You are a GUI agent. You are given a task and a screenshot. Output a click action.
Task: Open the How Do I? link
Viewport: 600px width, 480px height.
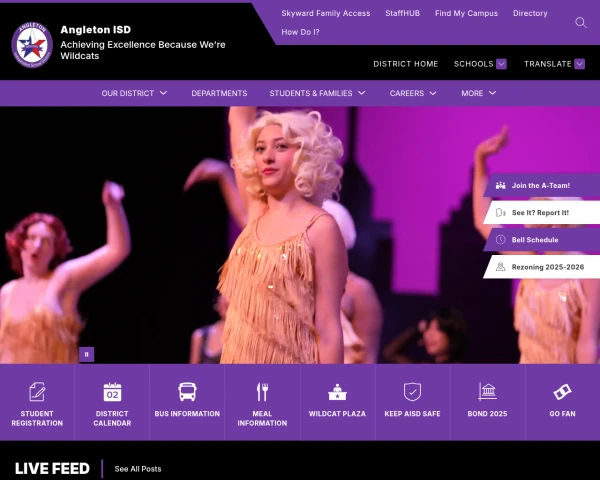300,32
